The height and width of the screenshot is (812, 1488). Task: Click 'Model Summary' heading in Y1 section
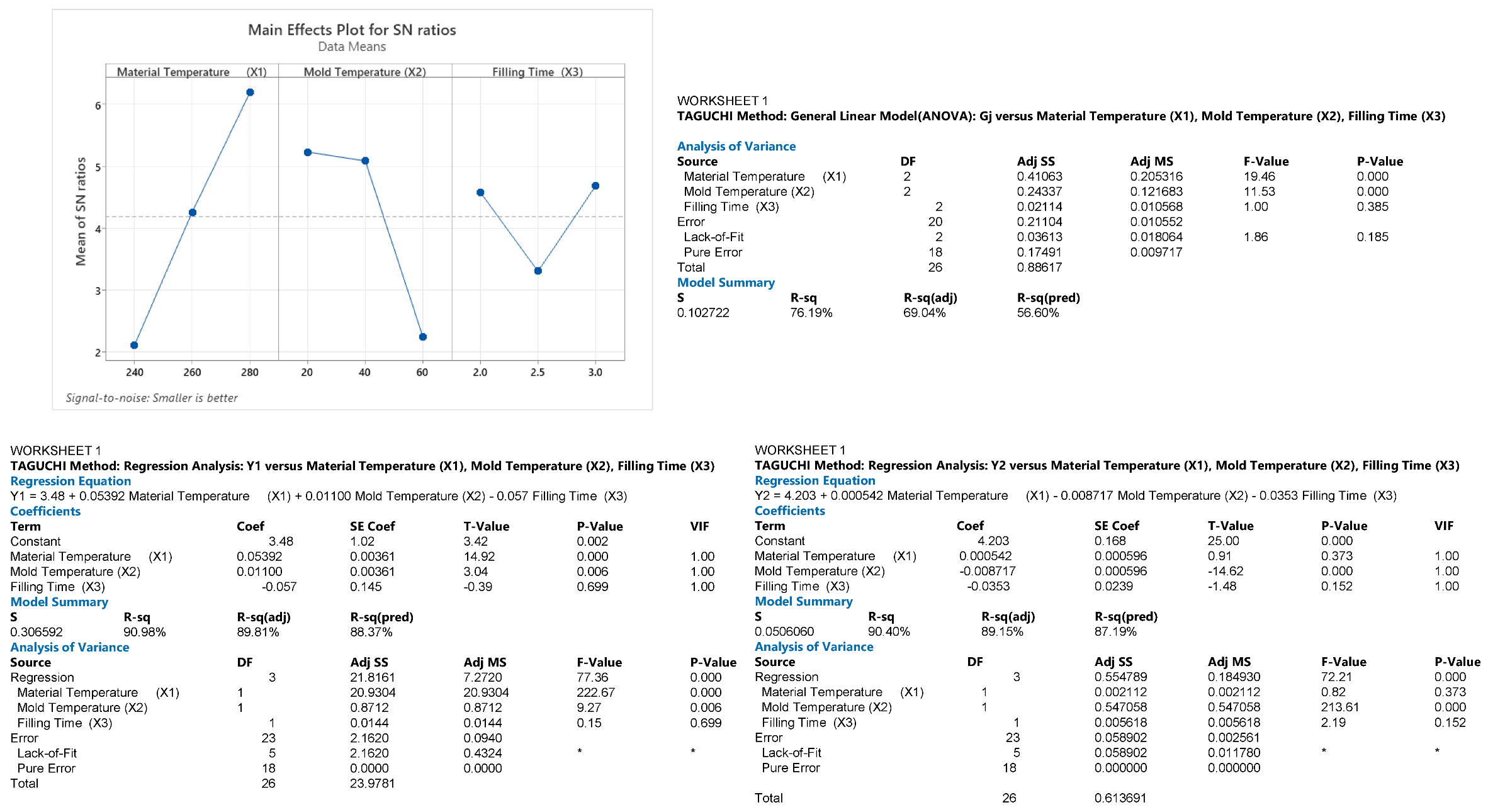coord(59,602)
